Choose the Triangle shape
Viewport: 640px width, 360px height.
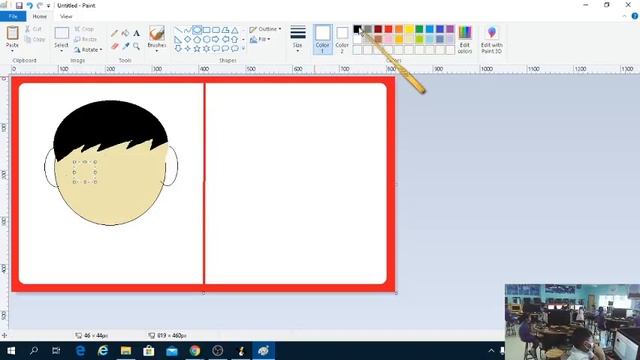tap(235, 30)
